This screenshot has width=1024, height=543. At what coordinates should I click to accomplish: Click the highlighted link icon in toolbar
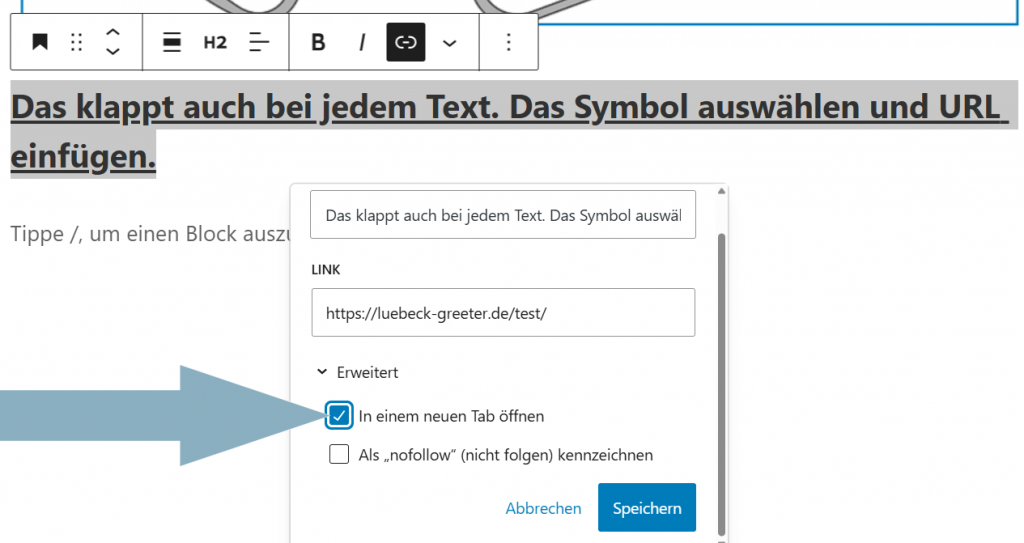(x=406, y=42)
